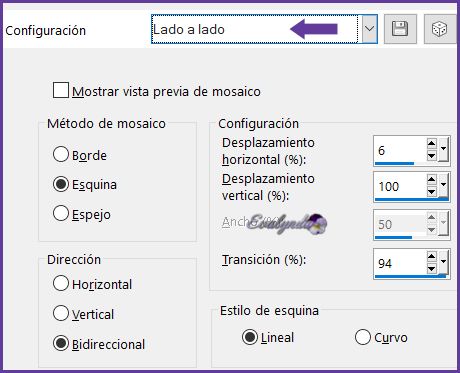Increase vertical offset with the up arrow

click(431, 180)
